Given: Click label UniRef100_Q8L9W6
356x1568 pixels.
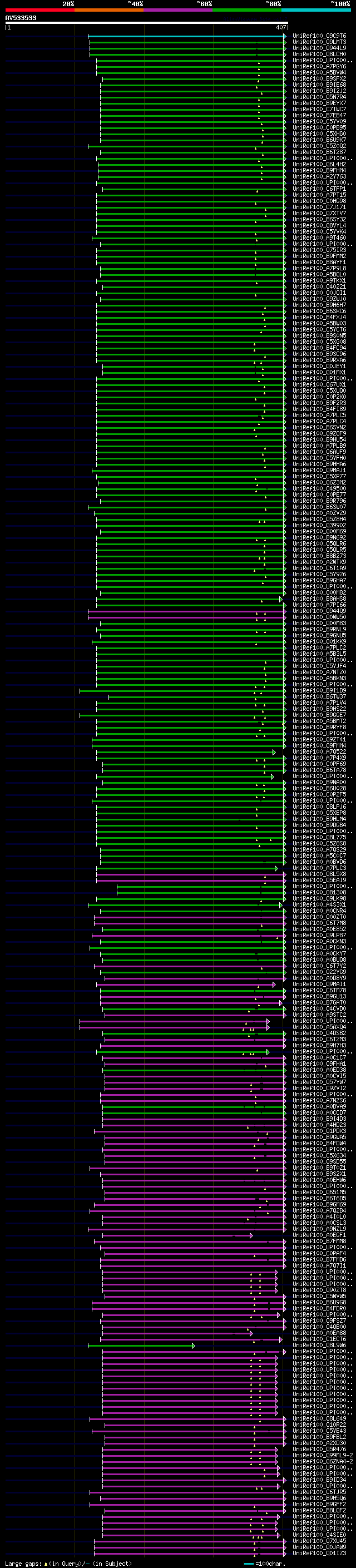Looking at the screenshot, I should click(319, 1345).
